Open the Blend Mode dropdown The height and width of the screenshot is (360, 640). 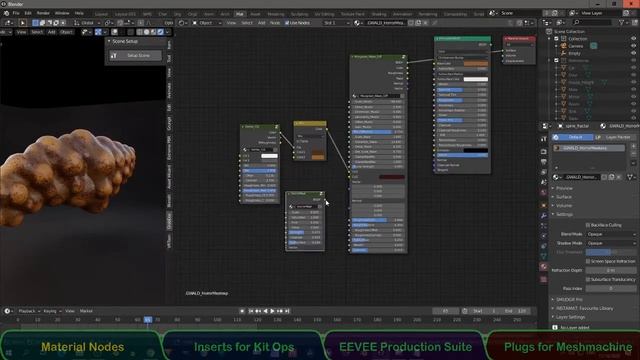tap(611, 234)
